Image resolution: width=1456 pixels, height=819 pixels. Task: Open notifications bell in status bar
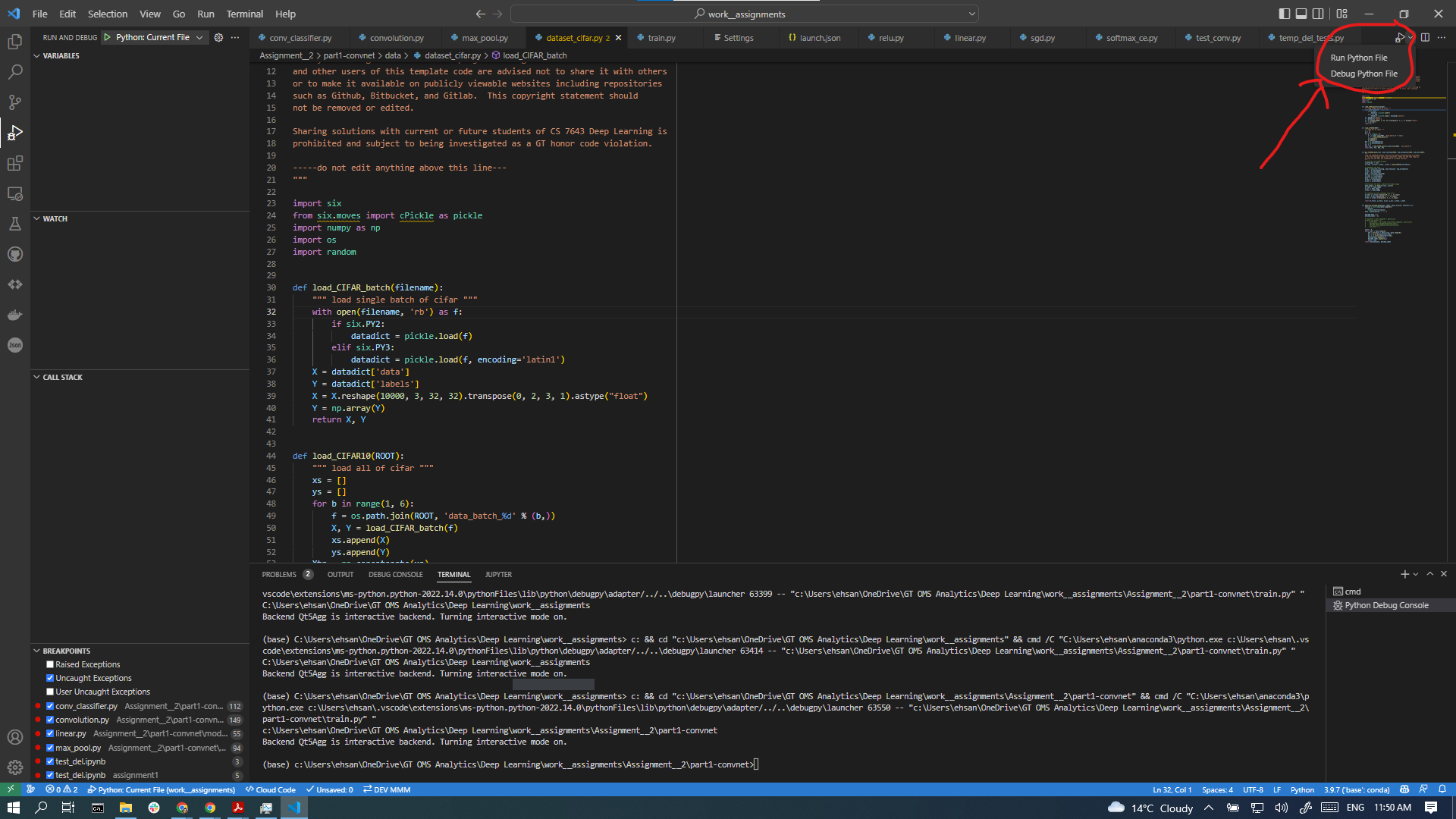1442,789
